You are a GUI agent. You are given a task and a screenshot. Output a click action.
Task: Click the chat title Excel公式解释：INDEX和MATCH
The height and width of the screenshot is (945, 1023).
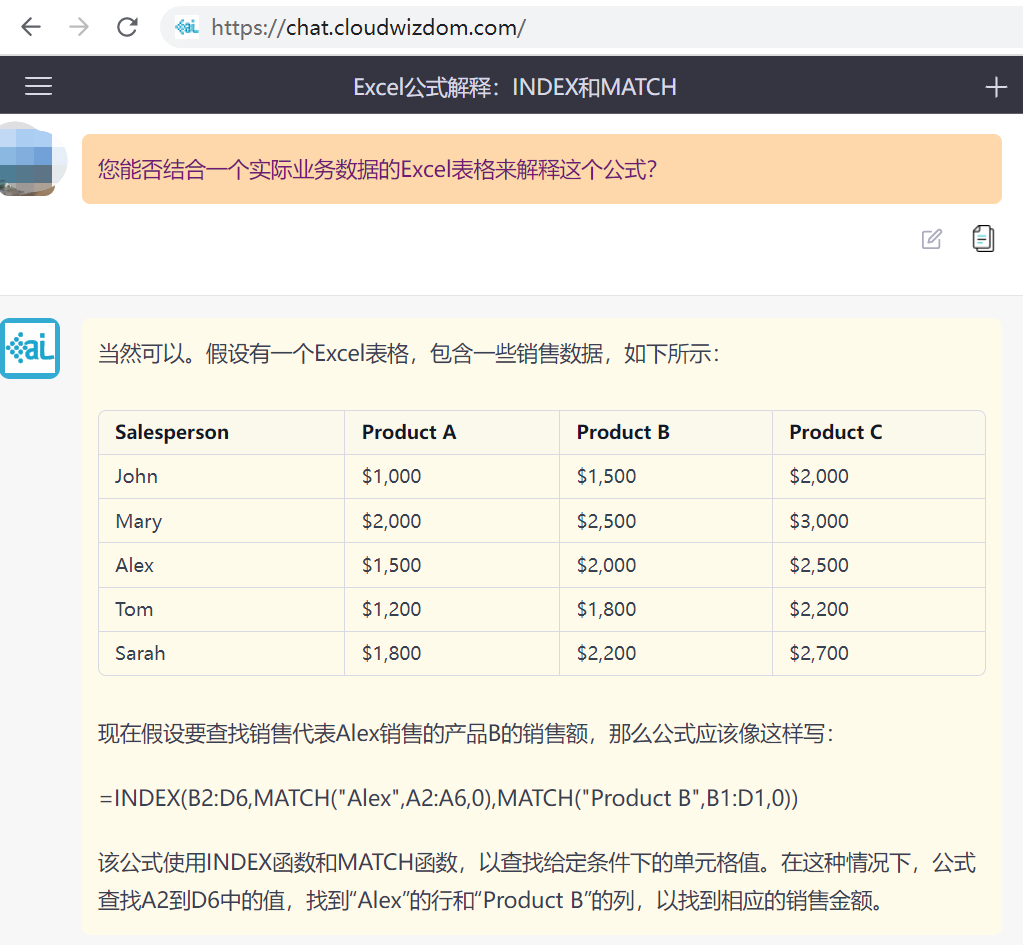click(x=515, y=87)
